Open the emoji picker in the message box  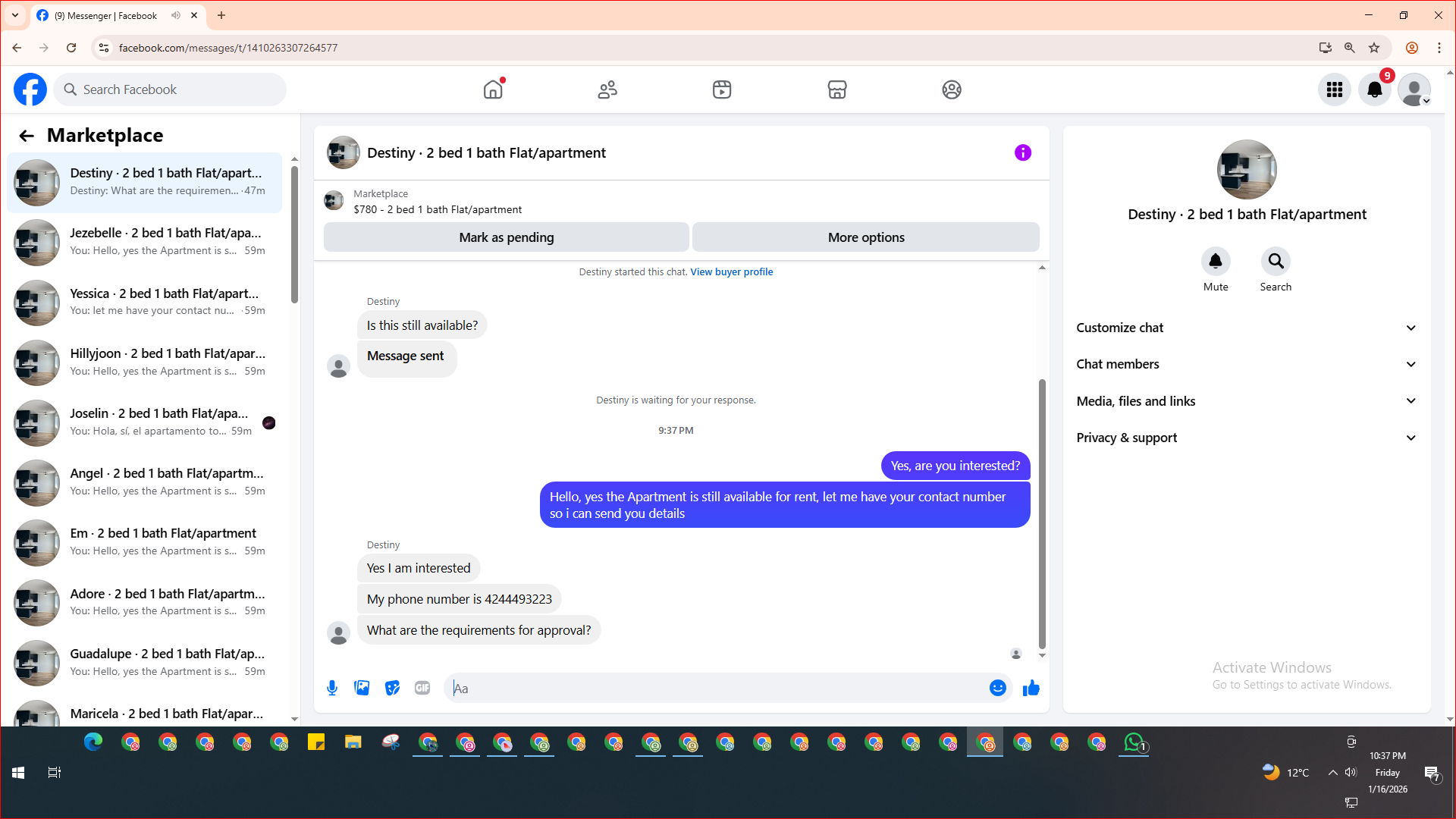998,688
